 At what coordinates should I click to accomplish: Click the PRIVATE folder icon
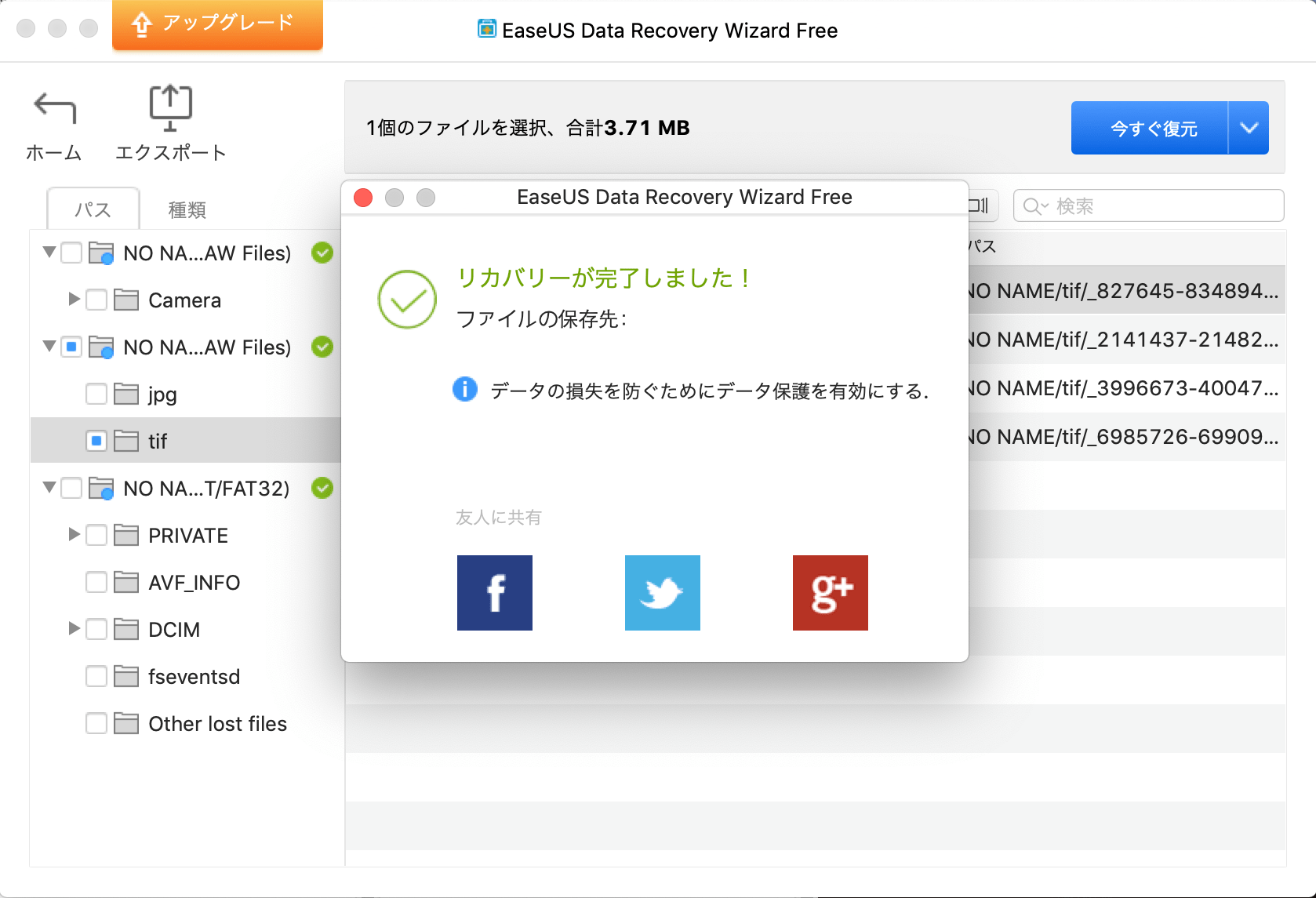126,535
